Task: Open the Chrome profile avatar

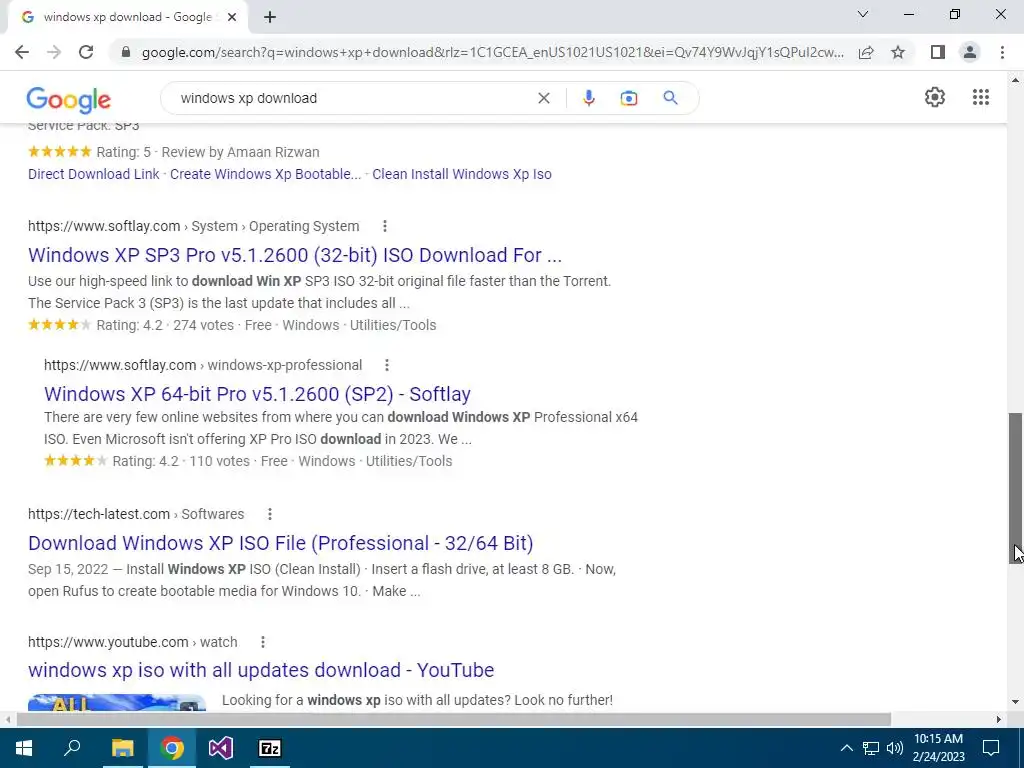Action: (x=970, y=52)
